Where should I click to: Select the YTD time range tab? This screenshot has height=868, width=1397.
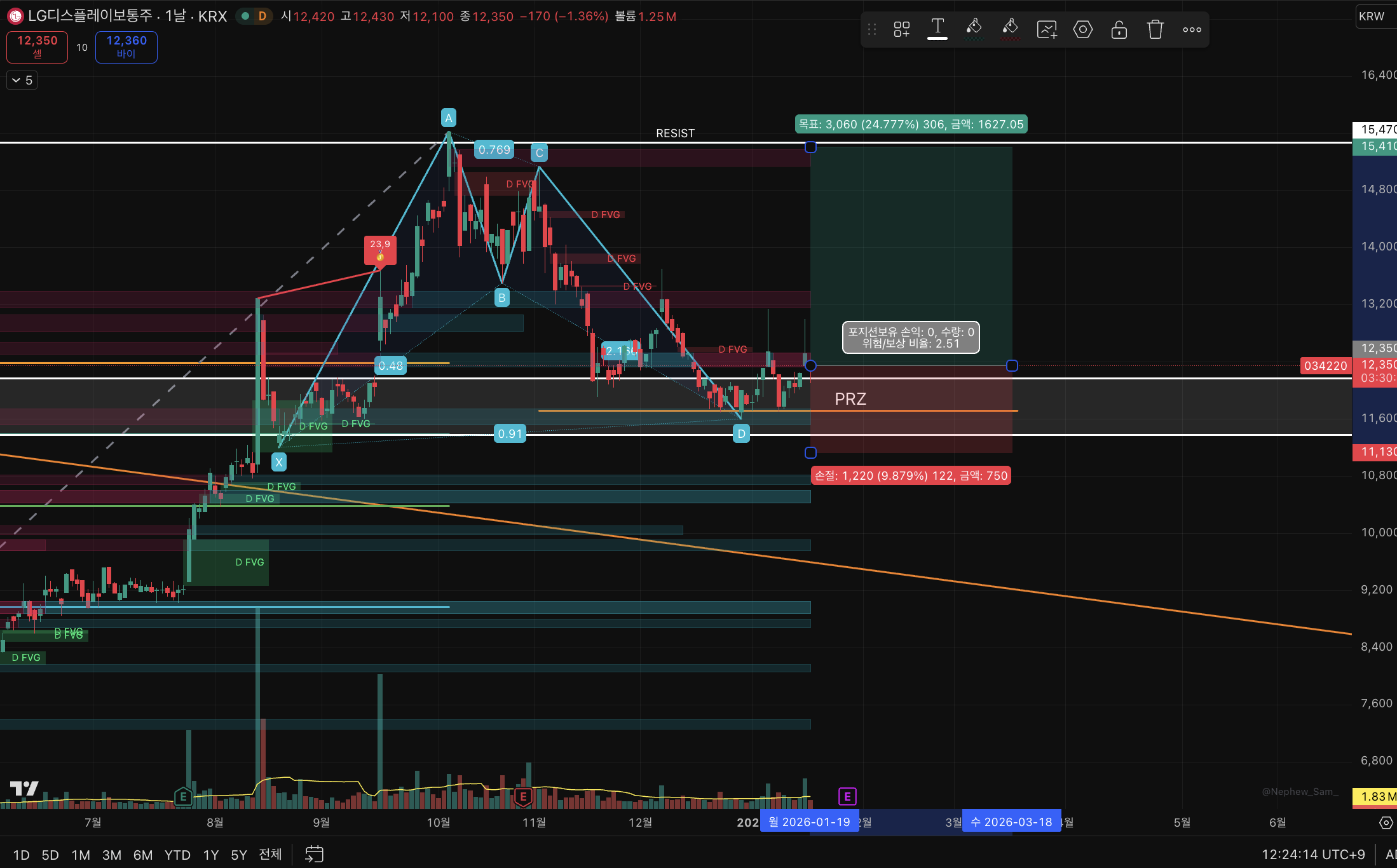coord(177,855)
